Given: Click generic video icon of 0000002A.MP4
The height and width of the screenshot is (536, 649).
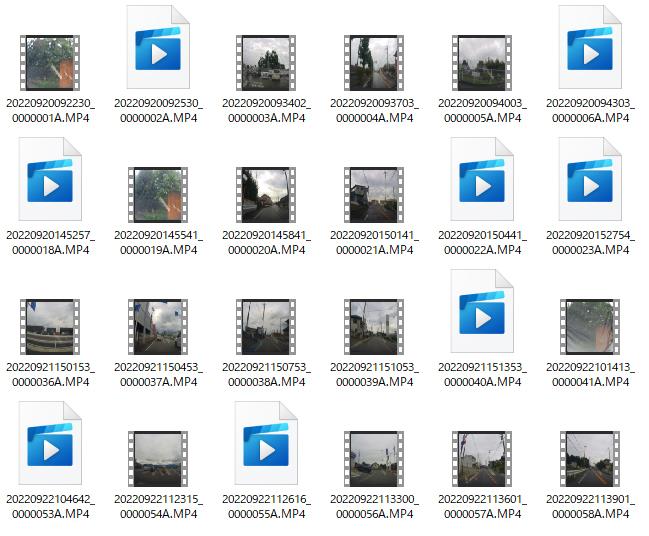Looking at the screenshot, I should coord(158,47).
